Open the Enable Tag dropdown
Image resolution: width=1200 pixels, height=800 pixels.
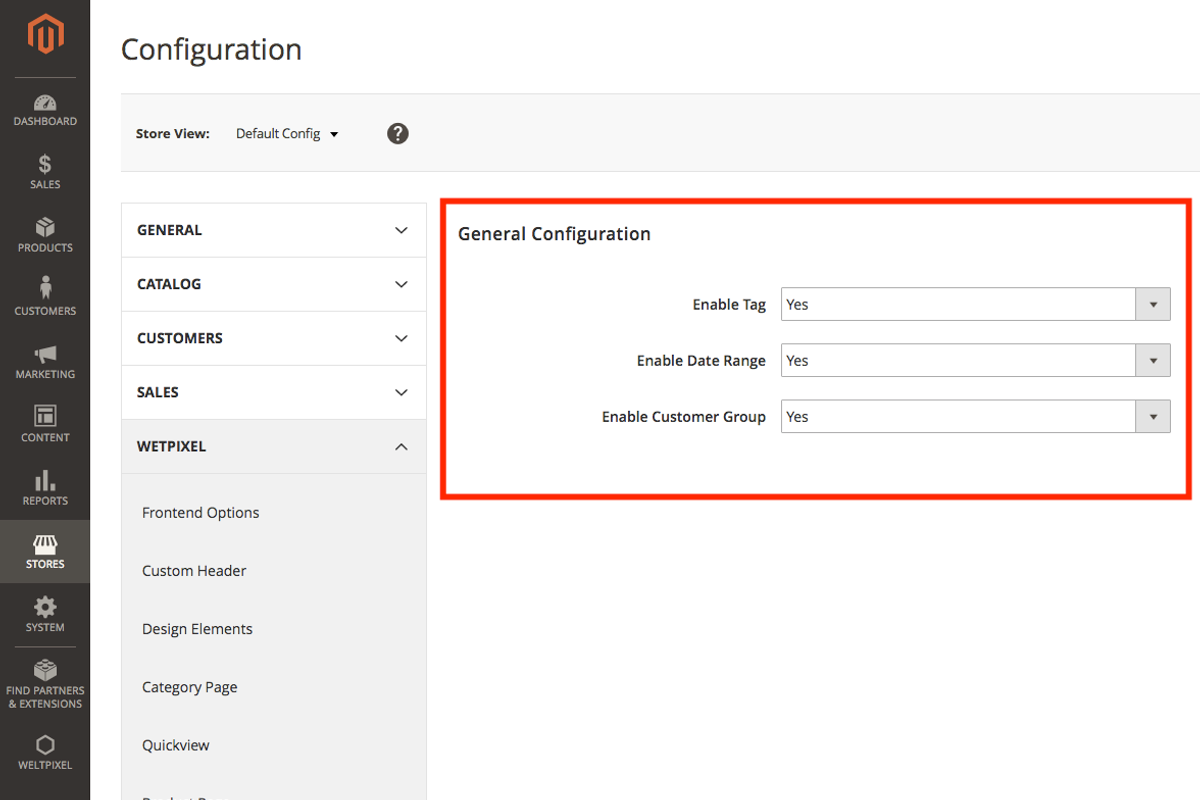975,304
